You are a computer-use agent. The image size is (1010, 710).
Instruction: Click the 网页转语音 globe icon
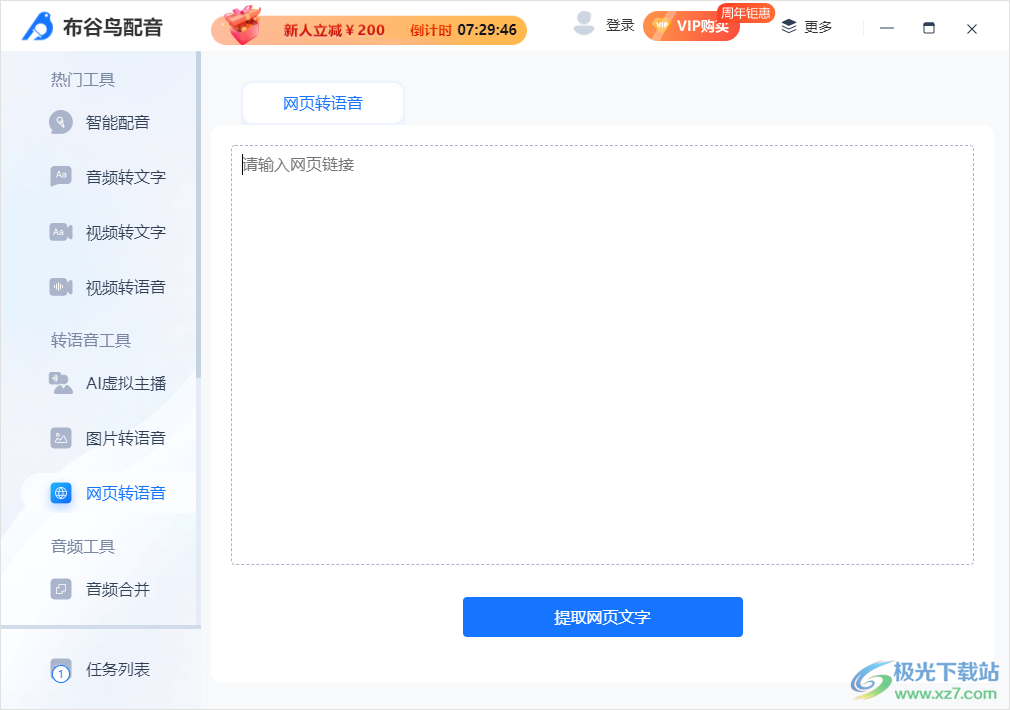coord(61,493)
